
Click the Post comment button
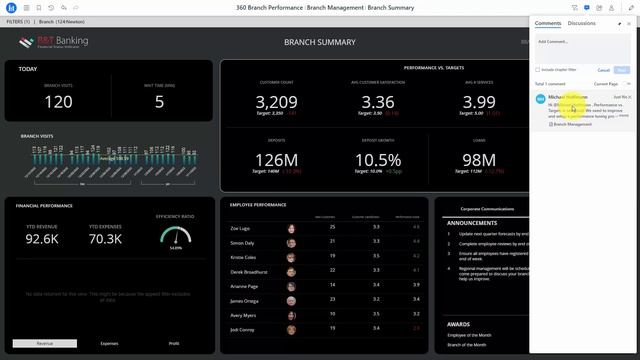[x=622, y=70]
